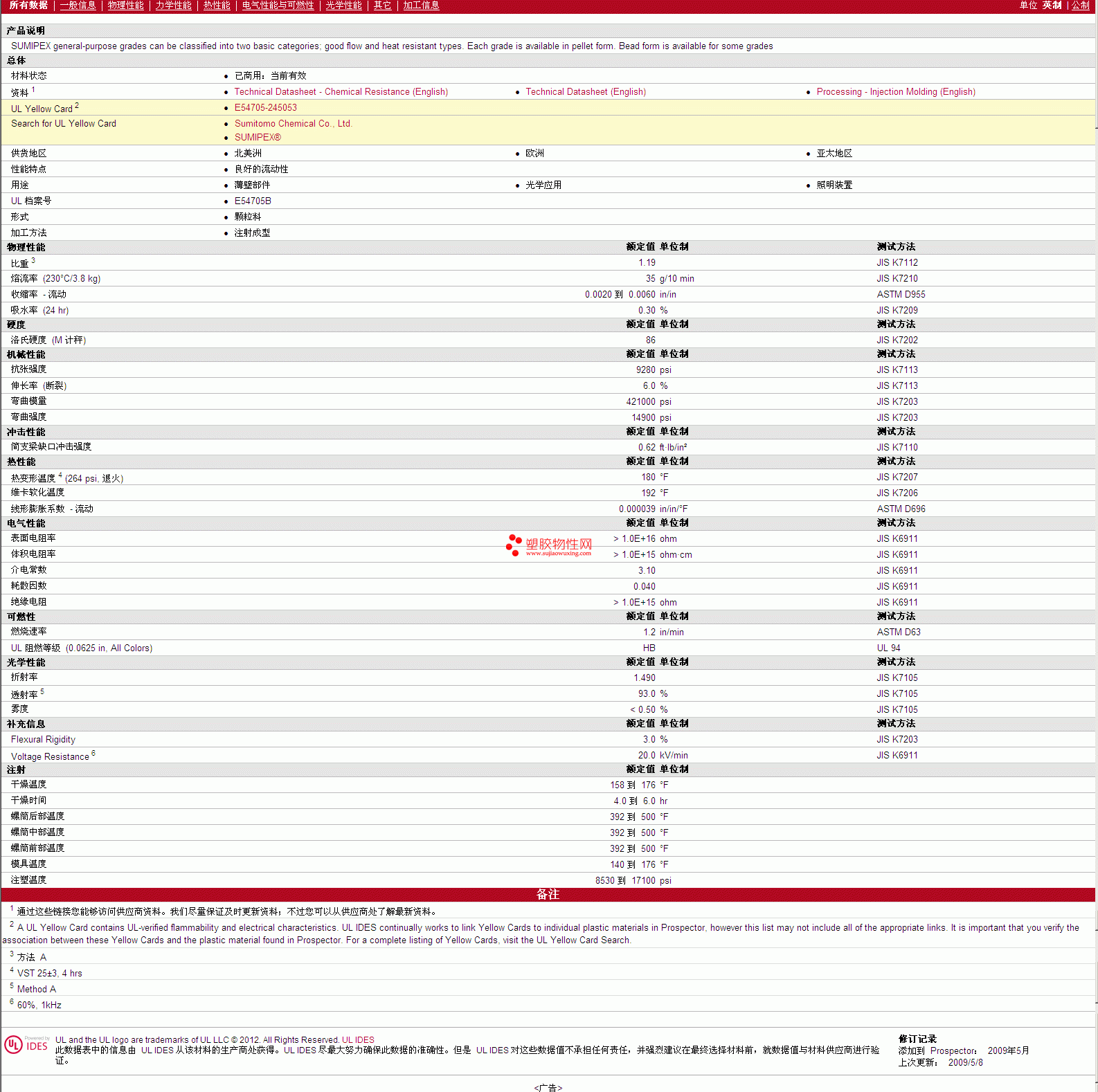Click the 亚太地区 supply region entry

pyautogui.click(x=834, y=154)
